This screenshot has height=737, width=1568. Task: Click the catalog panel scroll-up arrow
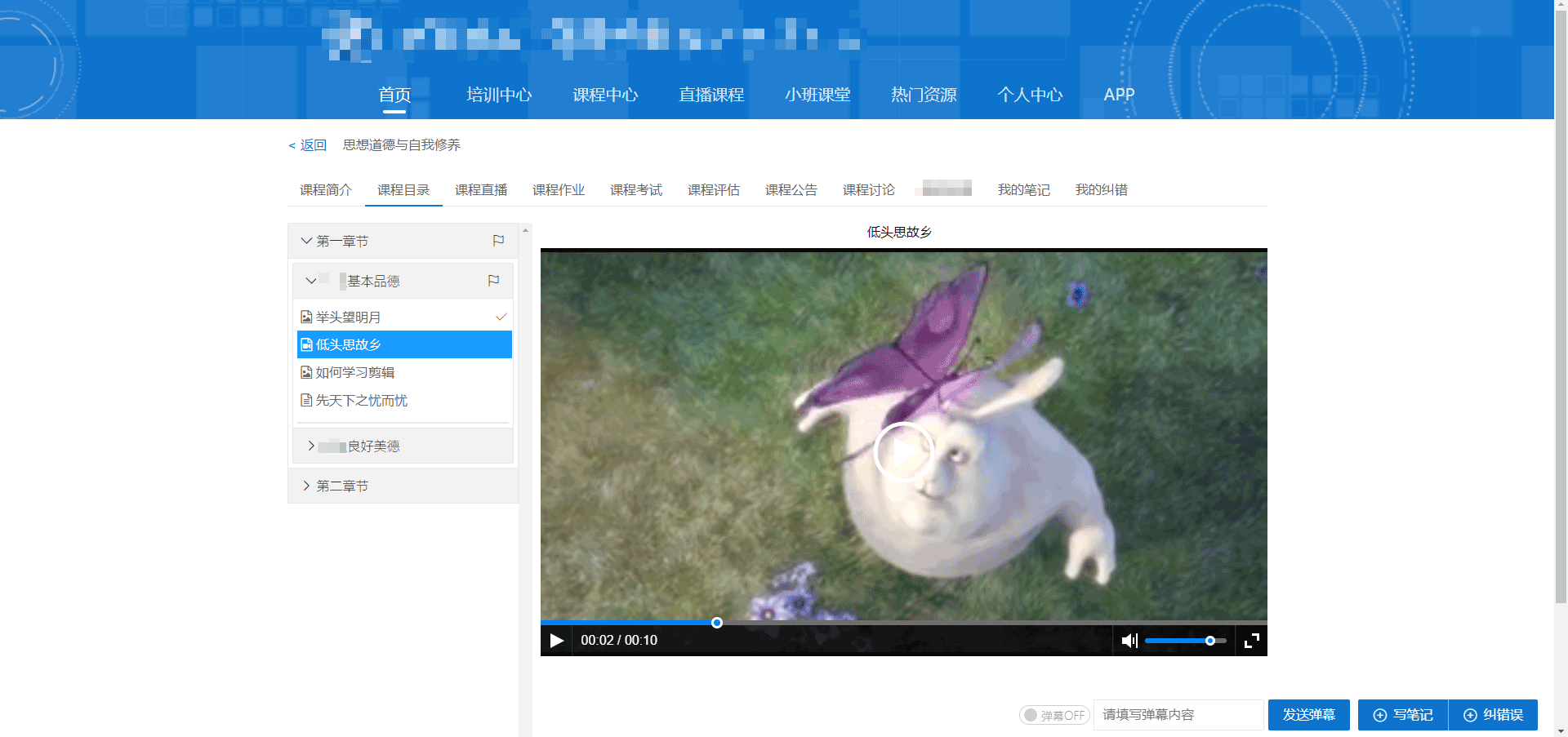[x=525, y=230]
